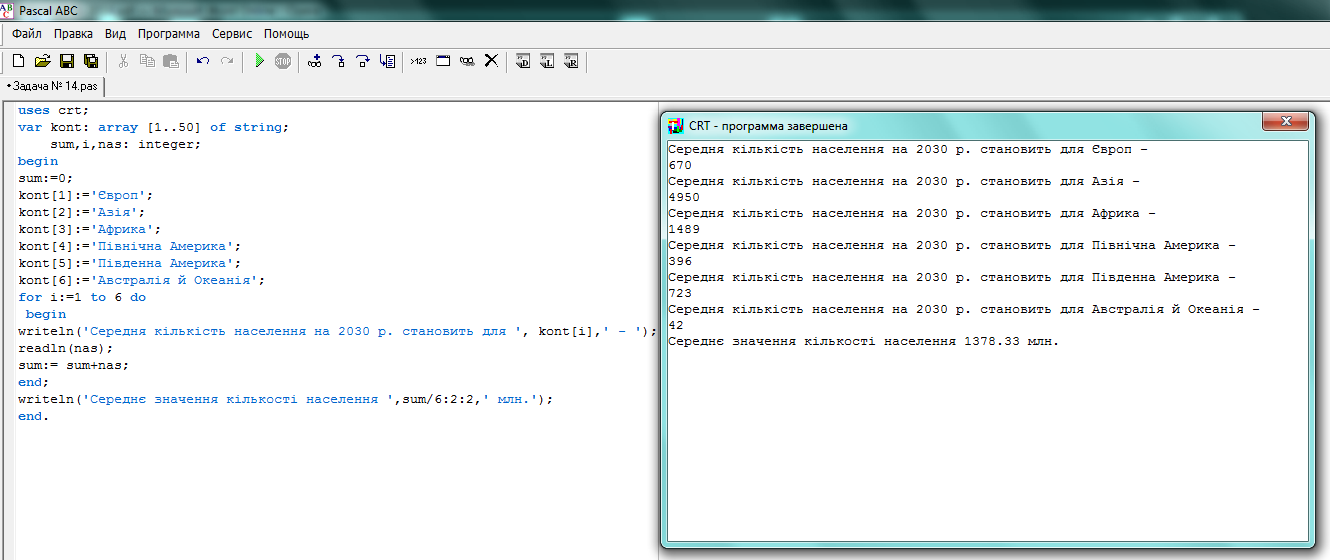
Task: Click the final 'end.' line in editor
Action: pos(33,416)
